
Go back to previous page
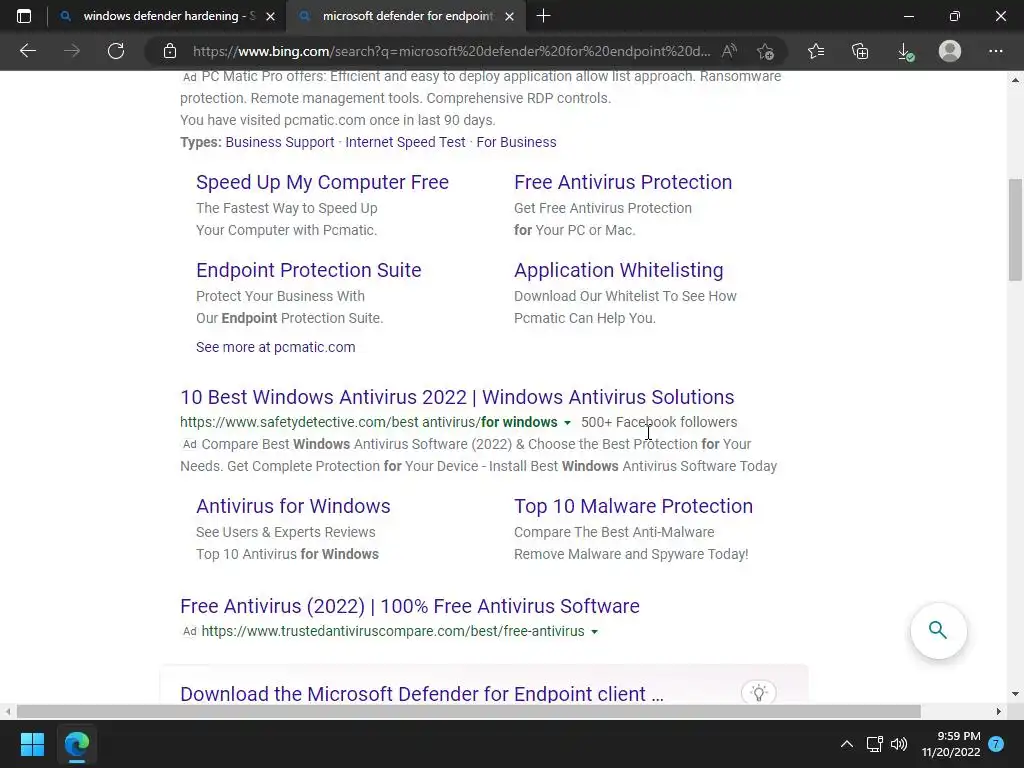pyautogui.click(x=27, y=51)
